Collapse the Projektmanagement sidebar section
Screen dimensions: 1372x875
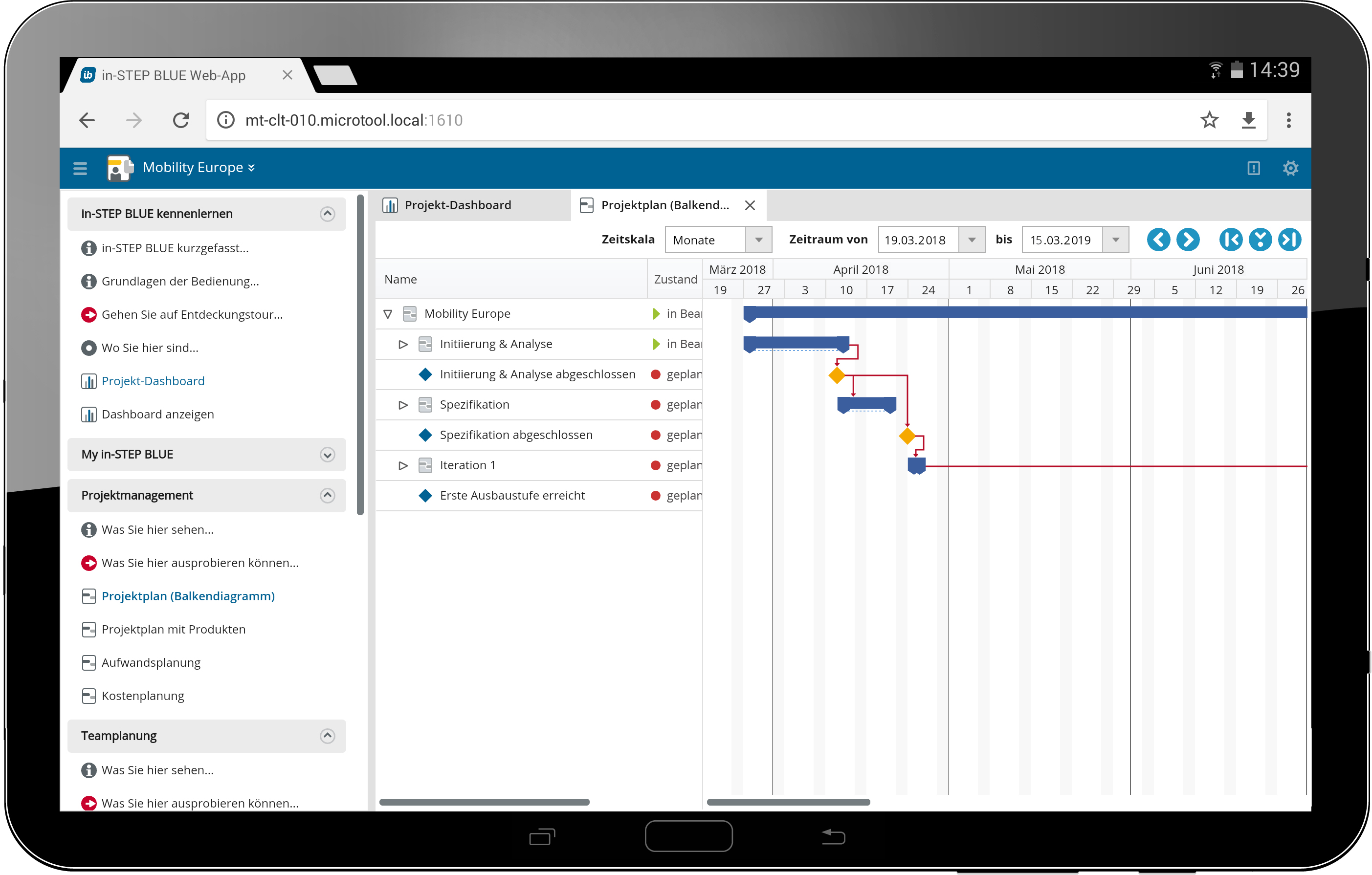tap(328, 495)
